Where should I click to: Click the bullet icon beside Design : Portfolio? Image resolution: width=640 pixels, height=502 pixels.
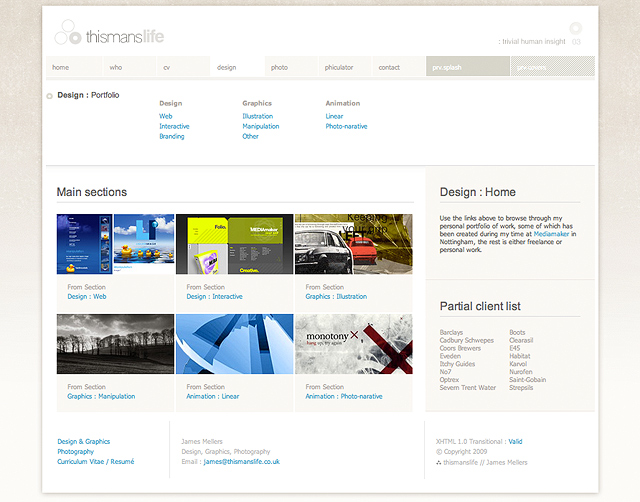[49, 96]
